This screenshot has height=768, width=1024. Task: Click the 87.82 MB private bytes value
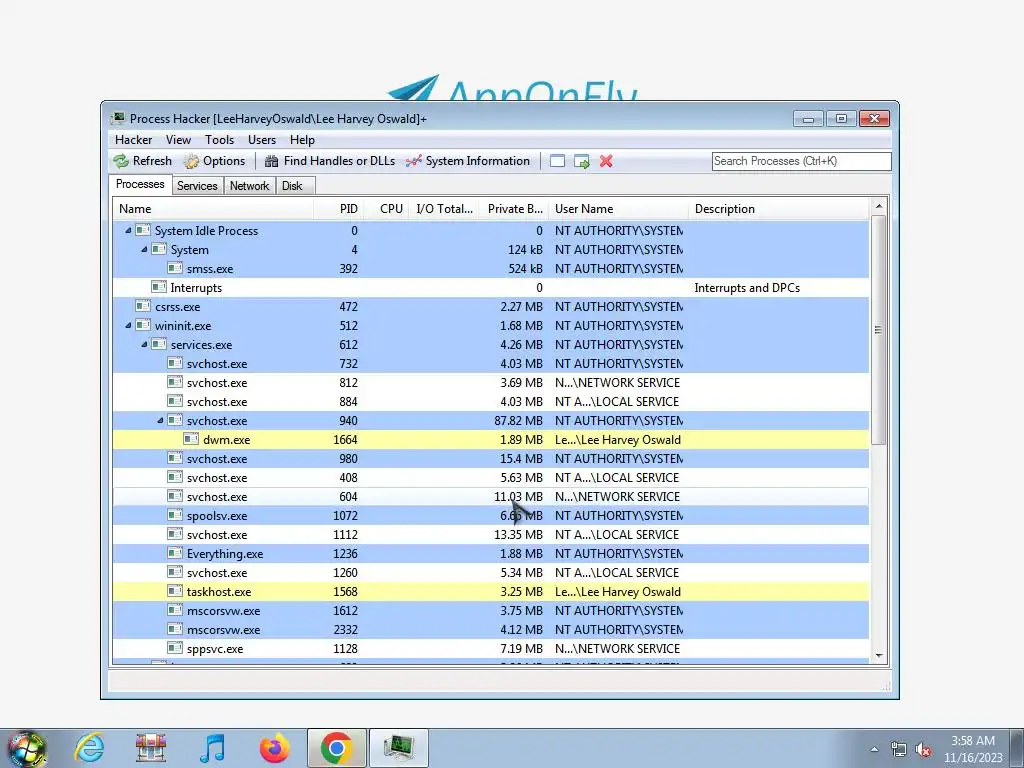(x=519, y=421)
